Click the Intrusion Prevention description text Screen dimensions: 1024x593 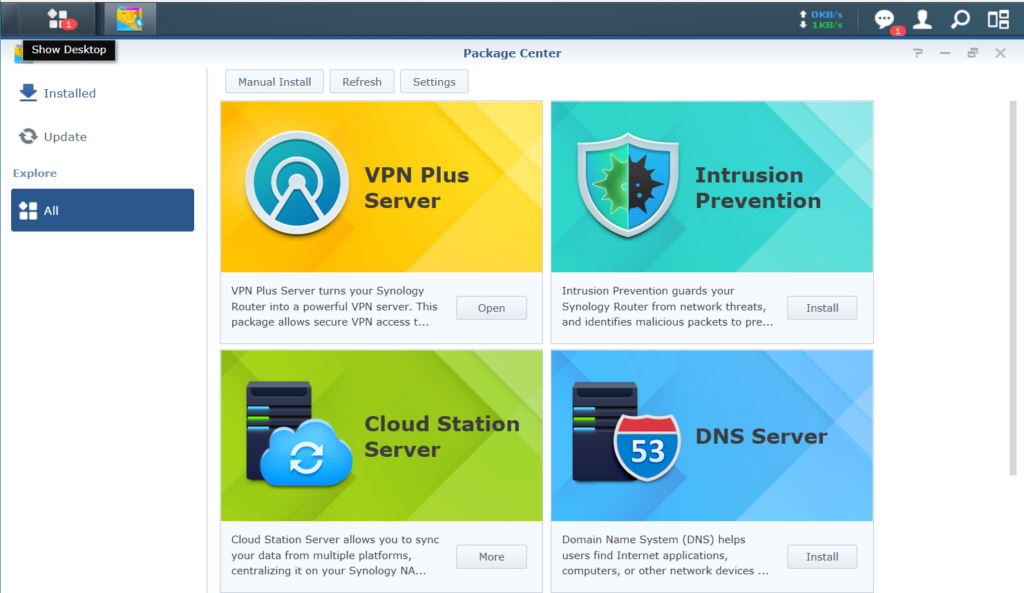tap(667, 306)
